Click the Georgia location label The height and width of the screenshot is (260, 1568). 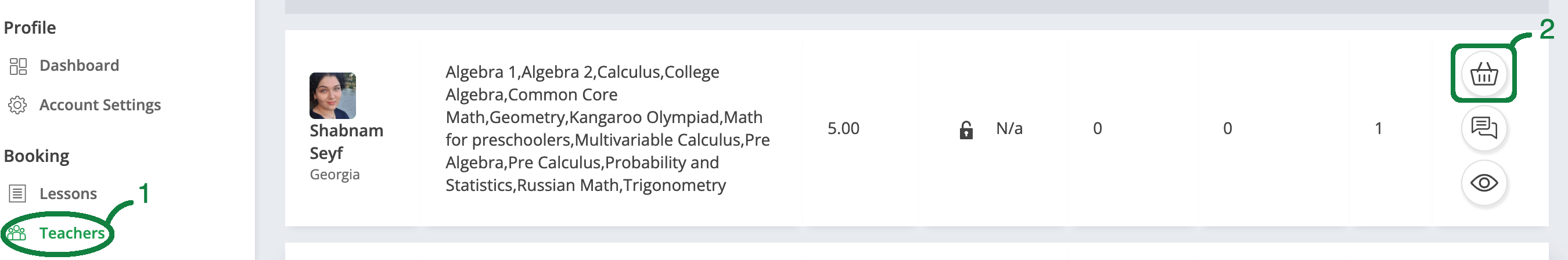tap(334, 175)
